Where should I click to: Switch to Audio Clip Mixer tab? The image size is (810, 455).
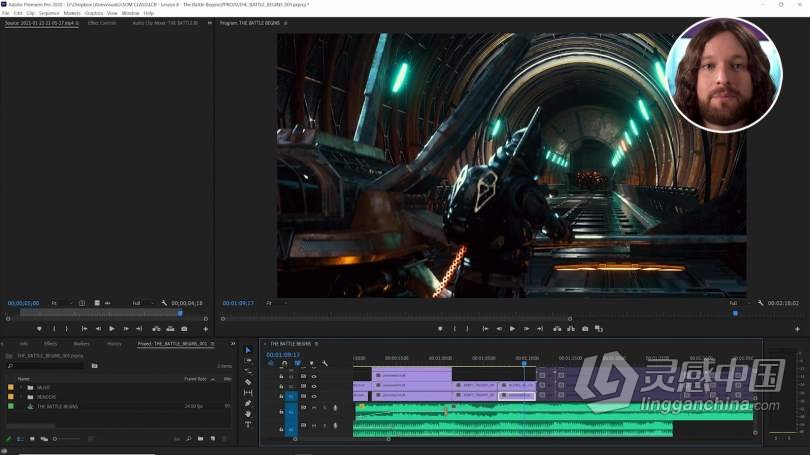coord(165,23)
